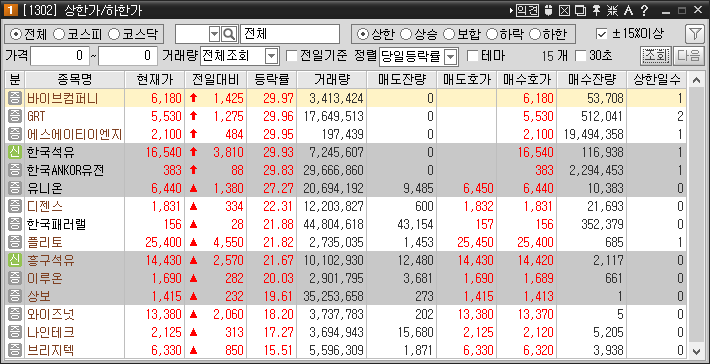Click the small play arrow left of 의견

(x=512, y=10)
